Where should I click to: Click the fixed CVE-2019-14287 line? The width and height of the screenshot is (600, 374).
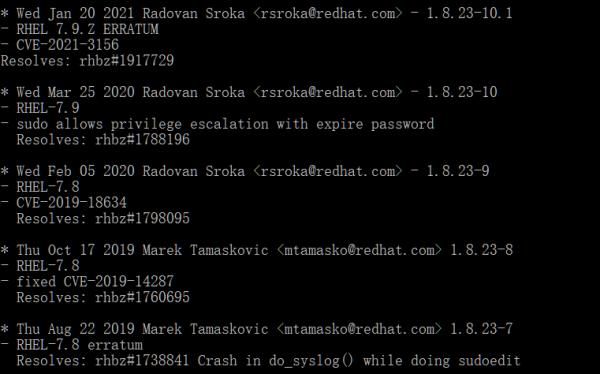coord(87,281)
